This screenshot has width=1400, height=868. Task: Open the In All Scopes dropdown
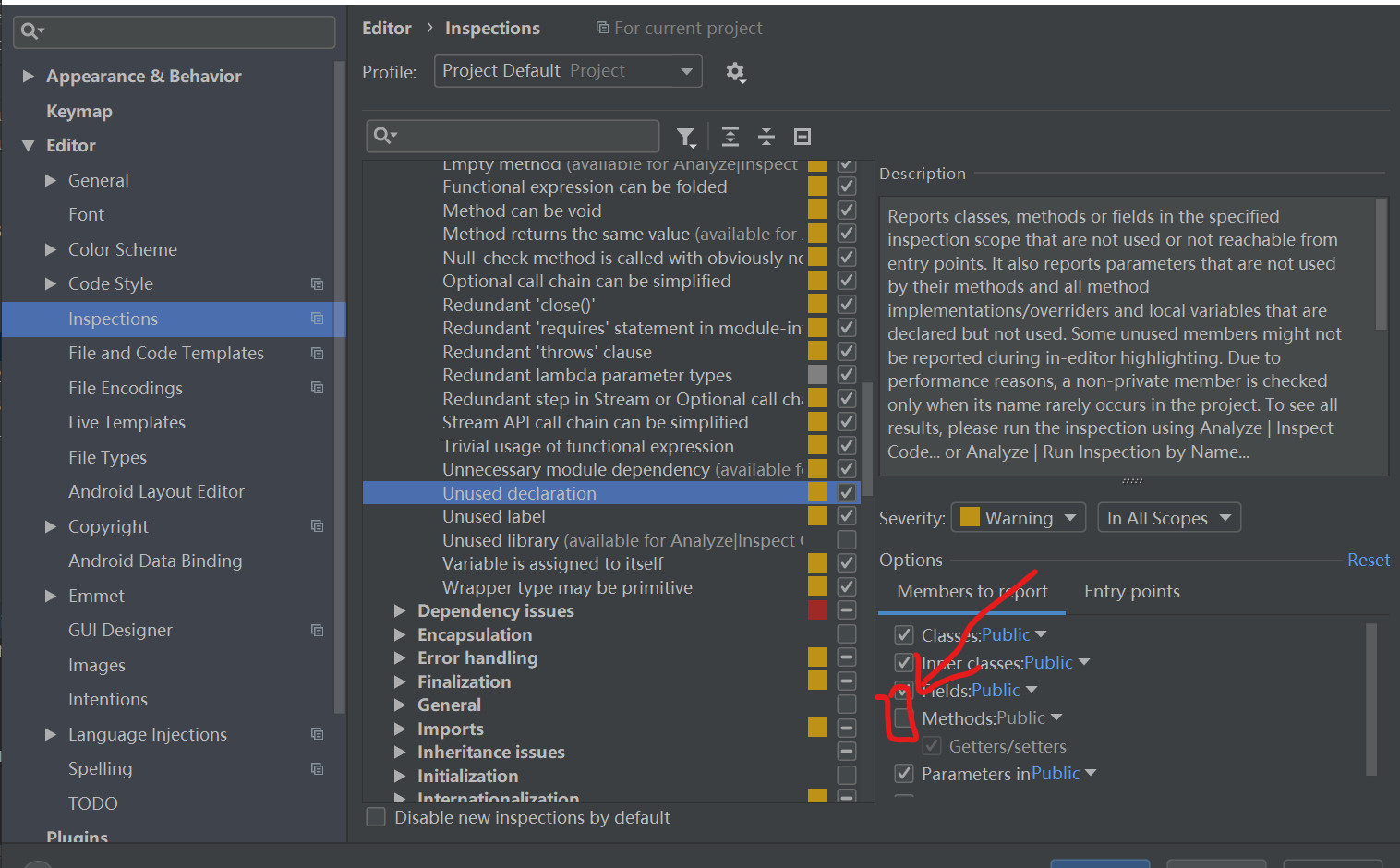[x=1169, y=518]
